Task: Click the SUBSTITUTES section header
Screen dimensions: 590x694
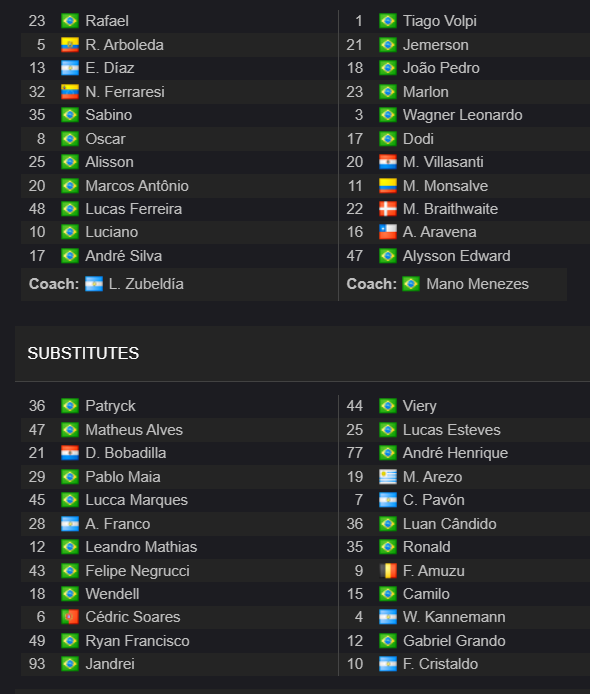Action: point(83,353)
